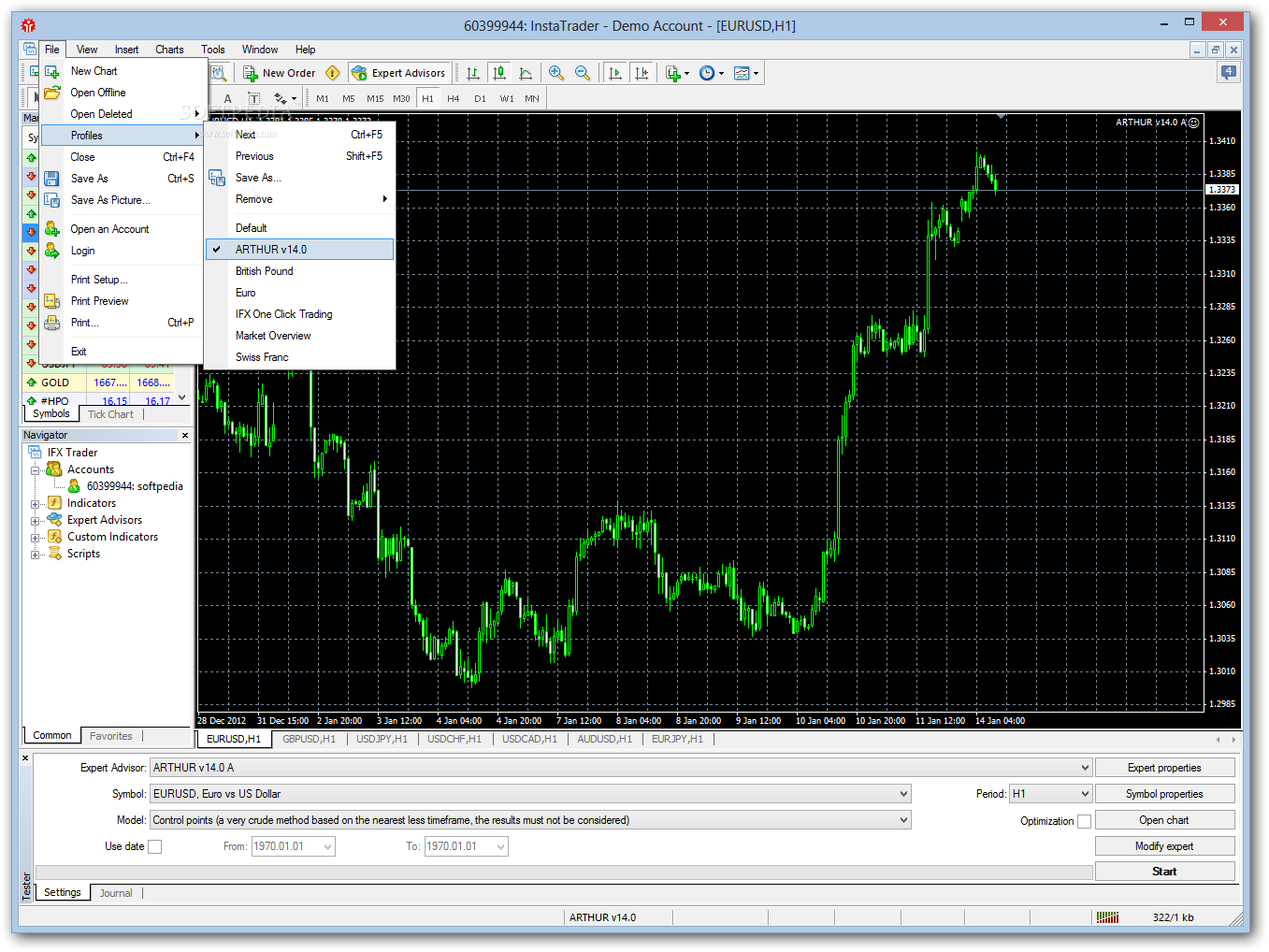Toggle Chart Shift icon

(x=641, y=73)
